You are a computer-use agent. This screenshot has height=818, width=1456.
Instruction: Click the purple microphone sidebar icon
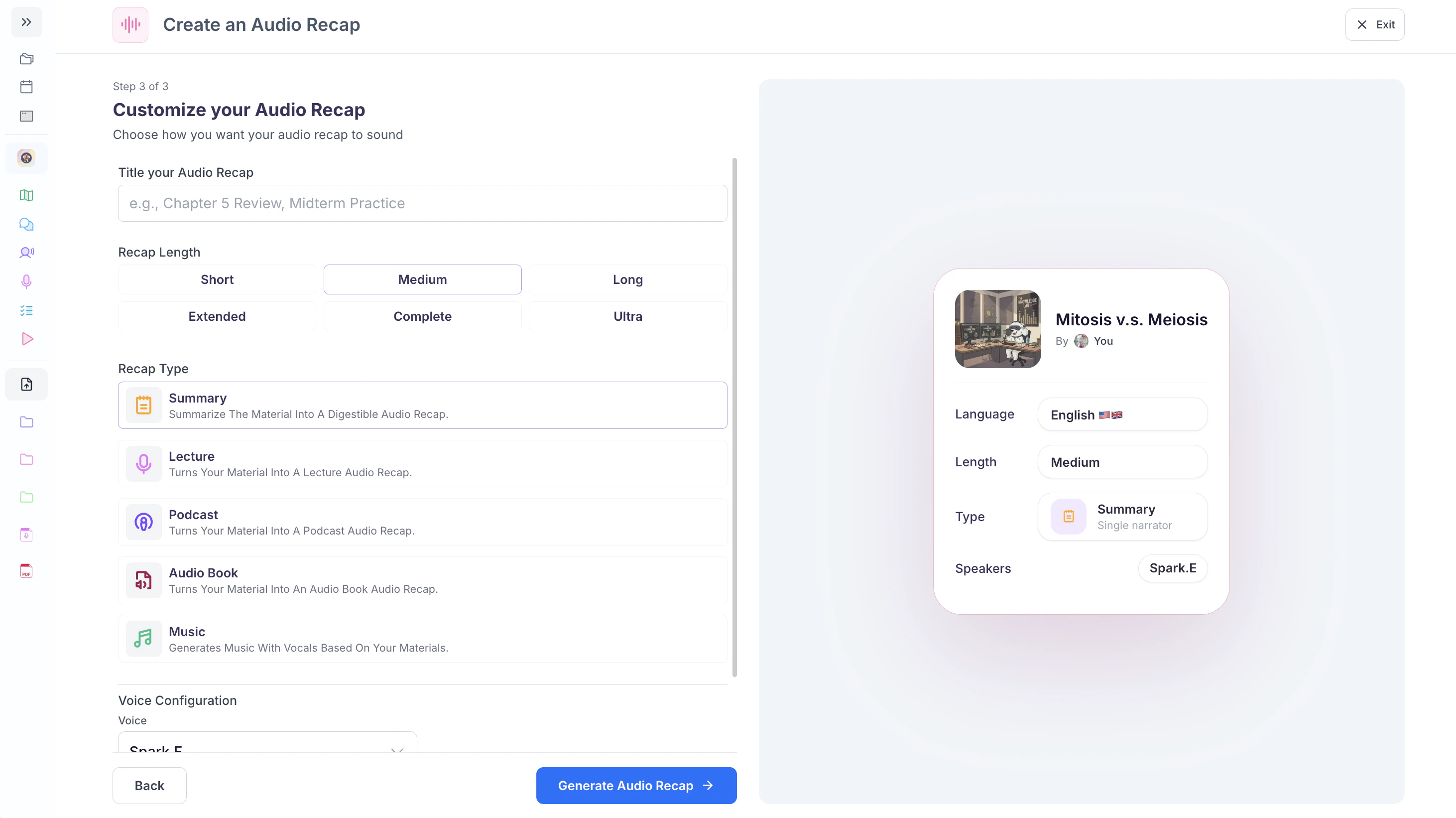[26, 281]
